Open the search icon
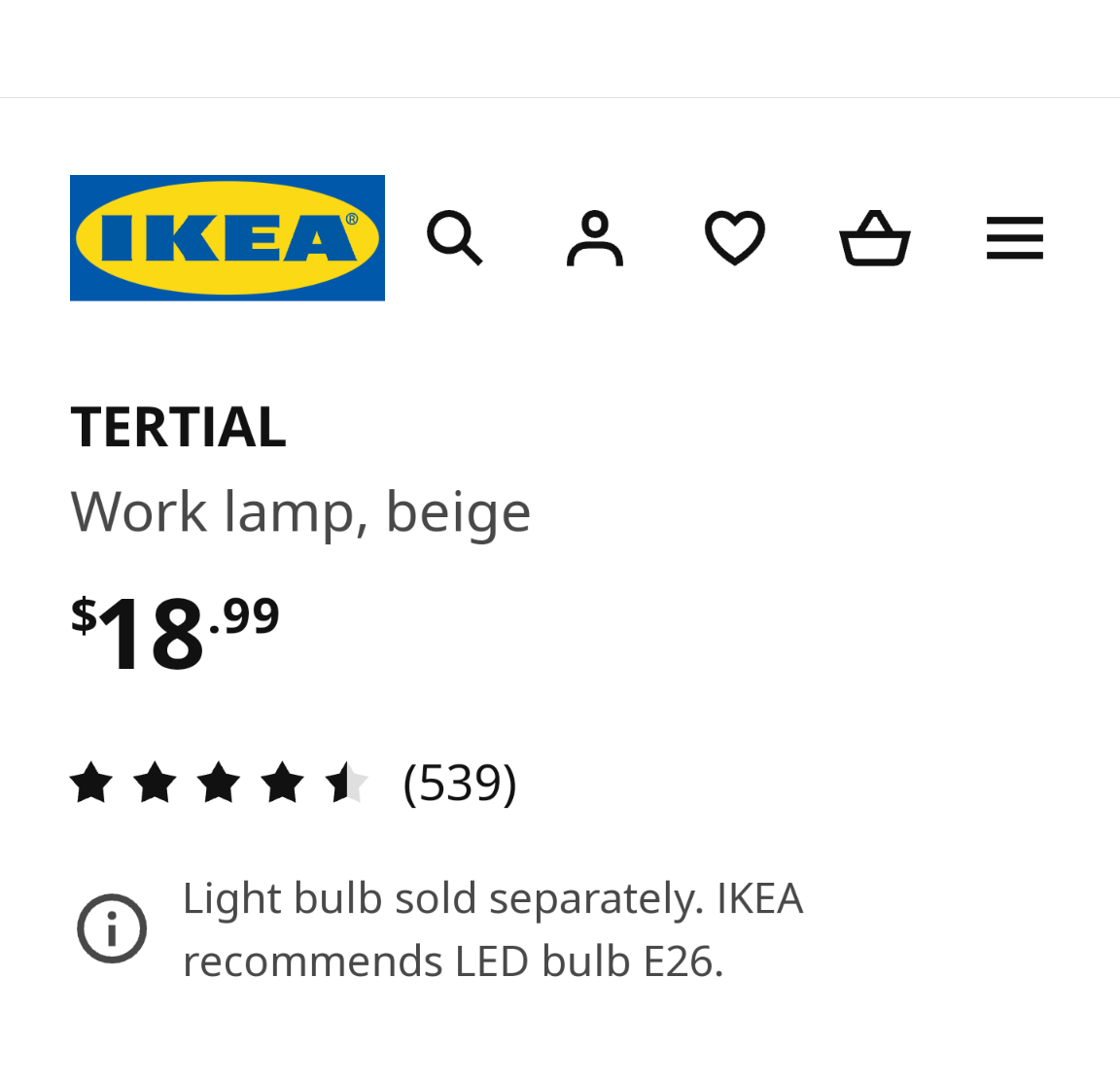 pyautogui.click(x=453, y=238)
